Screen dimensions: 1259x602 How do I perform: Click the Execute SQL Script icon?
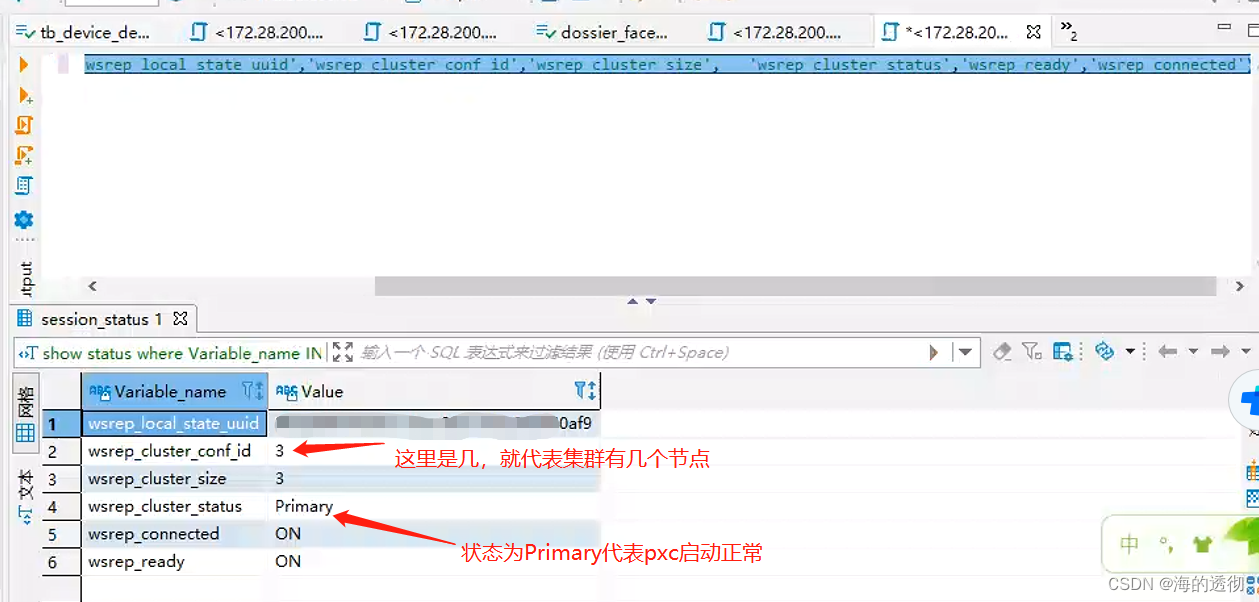[x=24, y=125]
